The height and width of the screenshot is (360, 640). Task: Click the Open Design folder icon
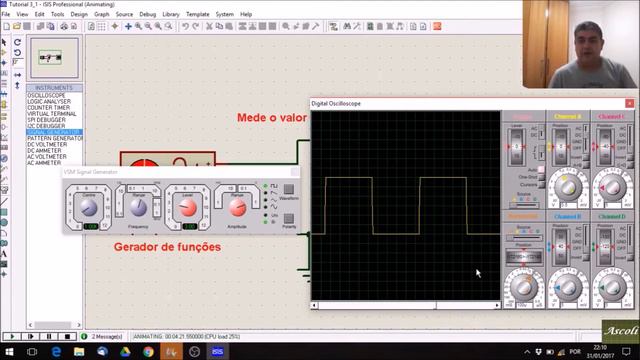click(17, 27)
